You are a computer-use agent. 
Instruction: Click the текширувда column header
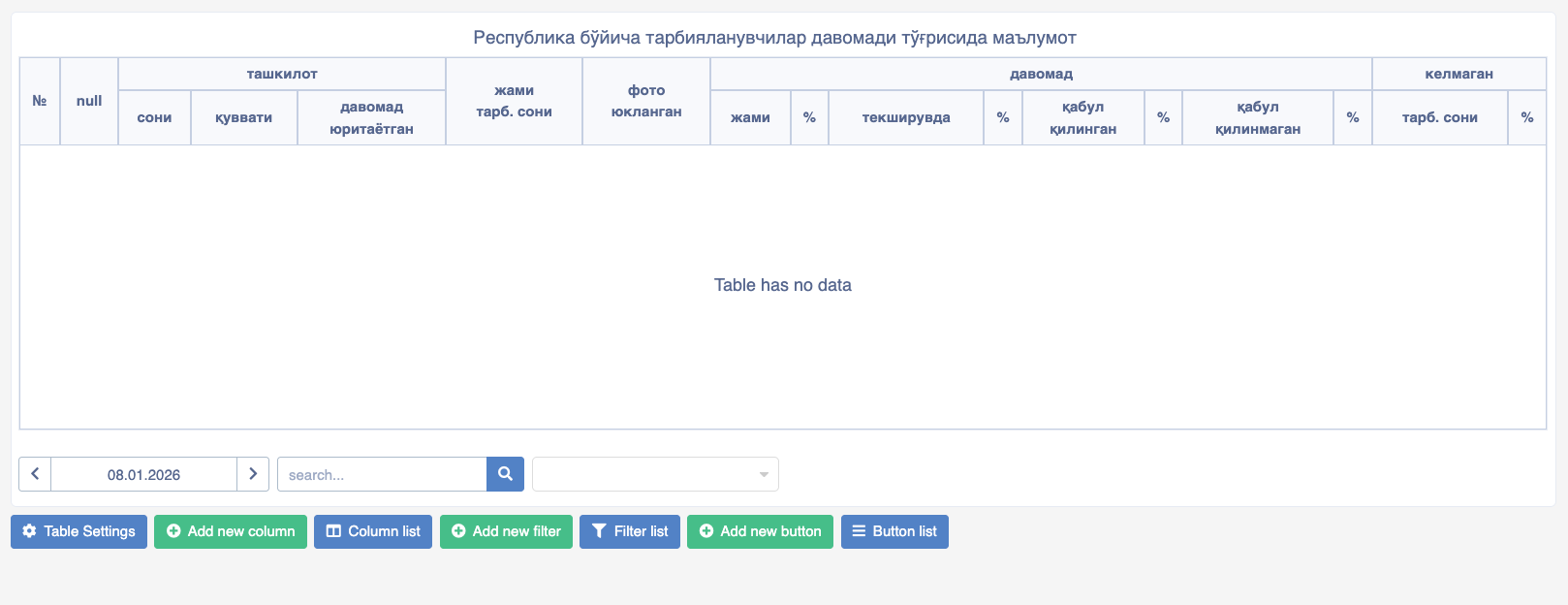(906, 117)
